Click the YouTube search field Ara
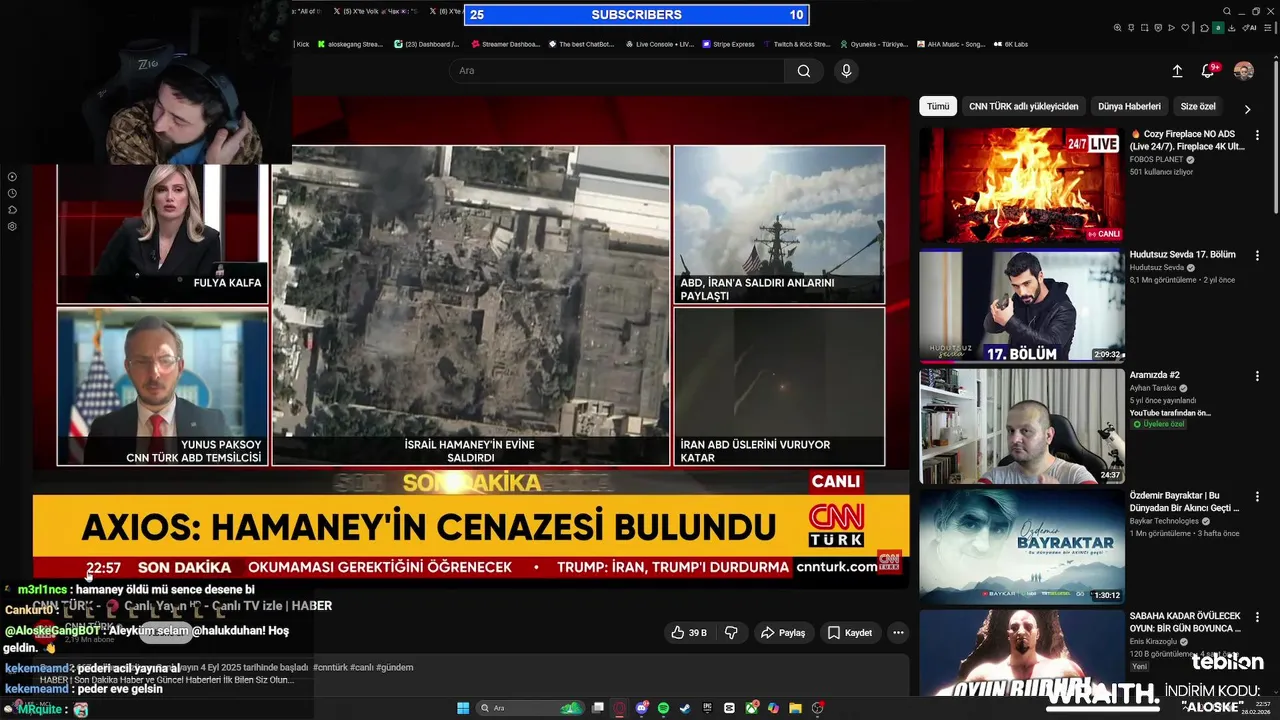 616,71
